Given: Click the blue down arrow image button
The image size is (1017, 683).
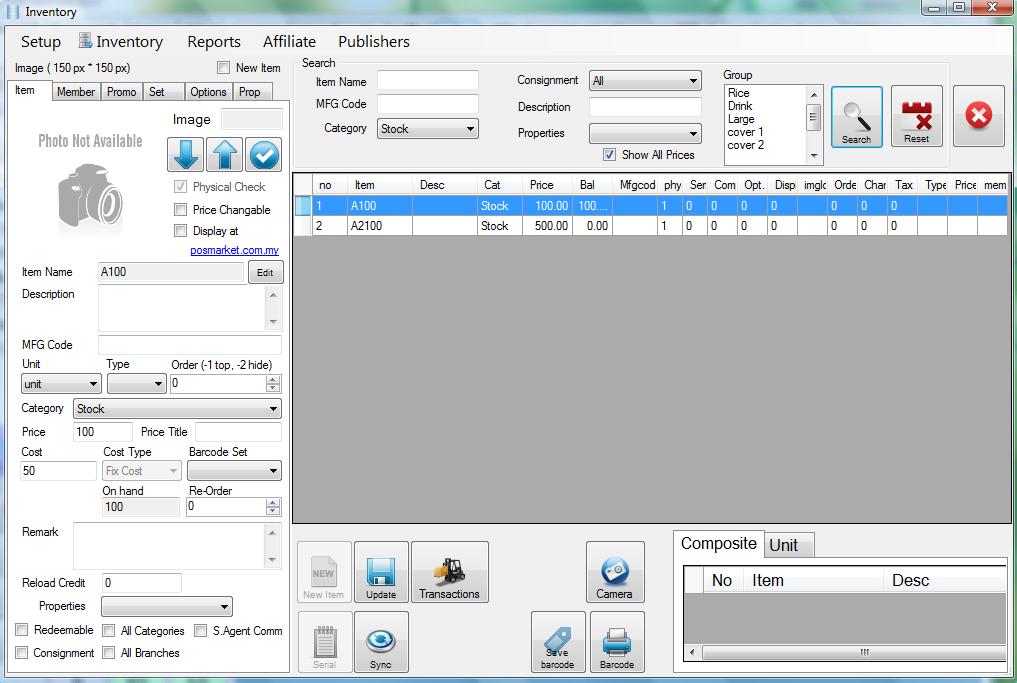Looking at the screenshot, I should (185, 155).
